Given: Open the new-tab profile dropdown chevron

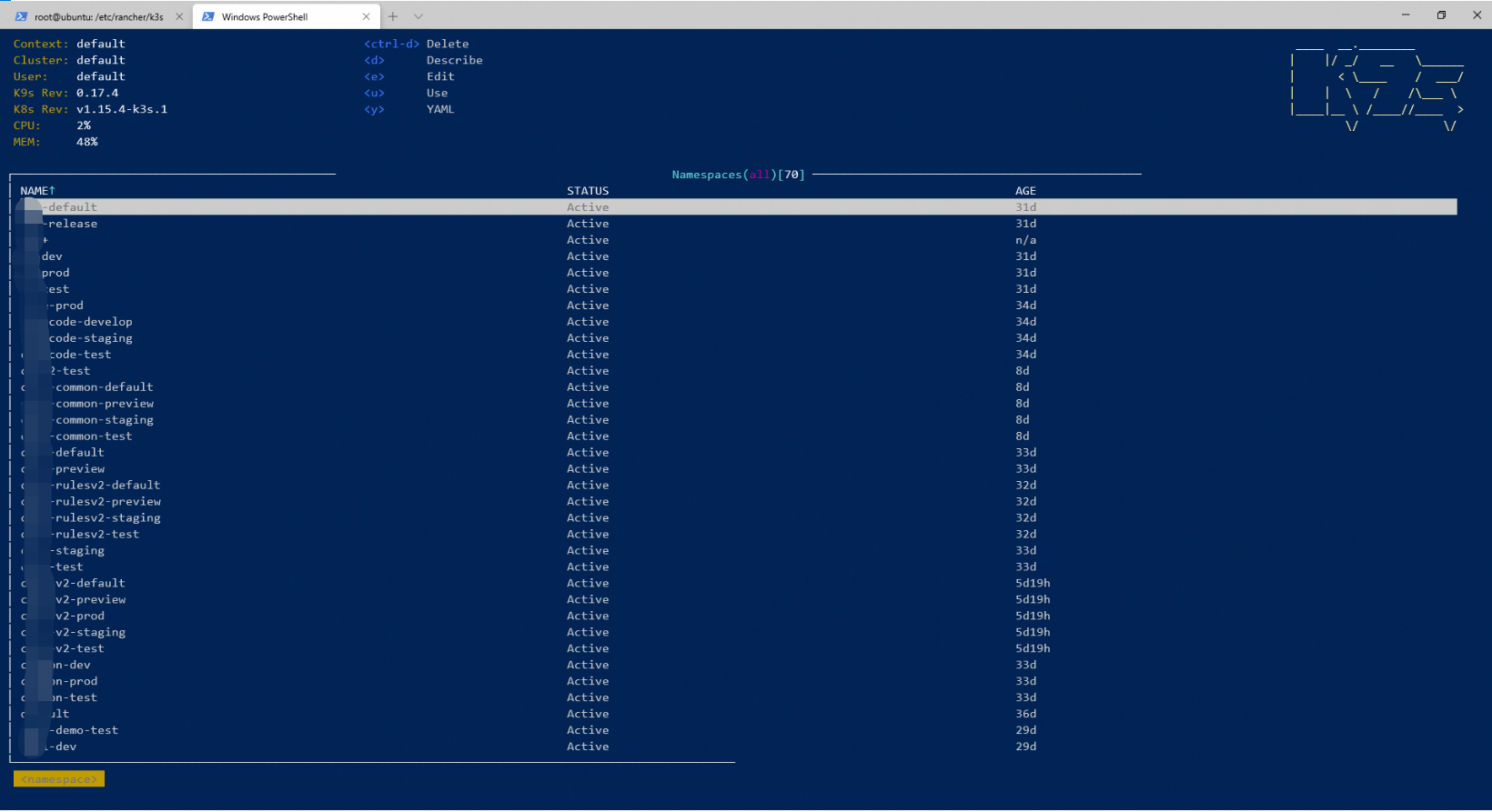Looking at the screenshot, I should [418, 16].
